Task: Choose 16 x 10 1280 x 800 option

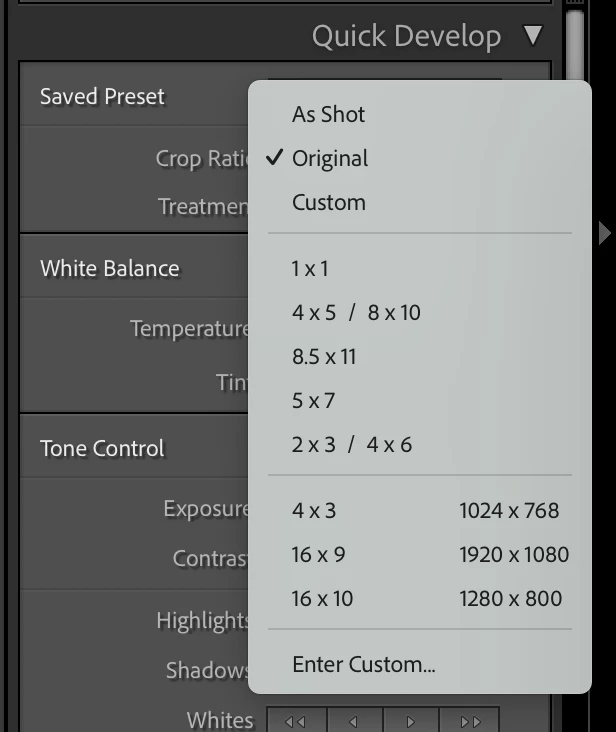Action: [x=430, y=598]
